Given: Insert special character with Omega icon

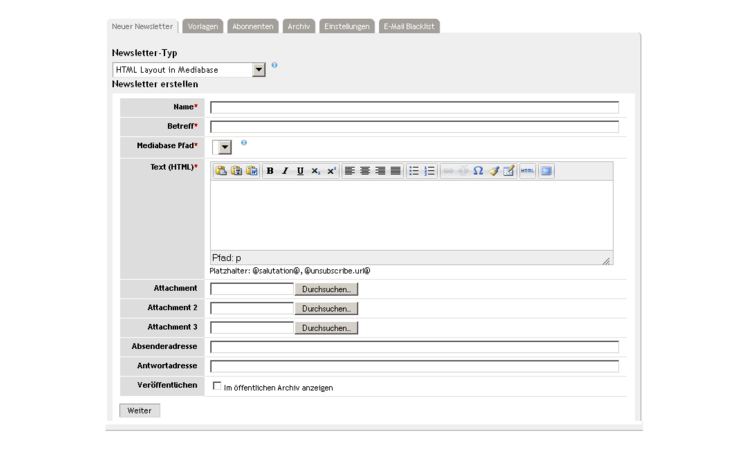Looking at the screenshot, I should [478, 171].
